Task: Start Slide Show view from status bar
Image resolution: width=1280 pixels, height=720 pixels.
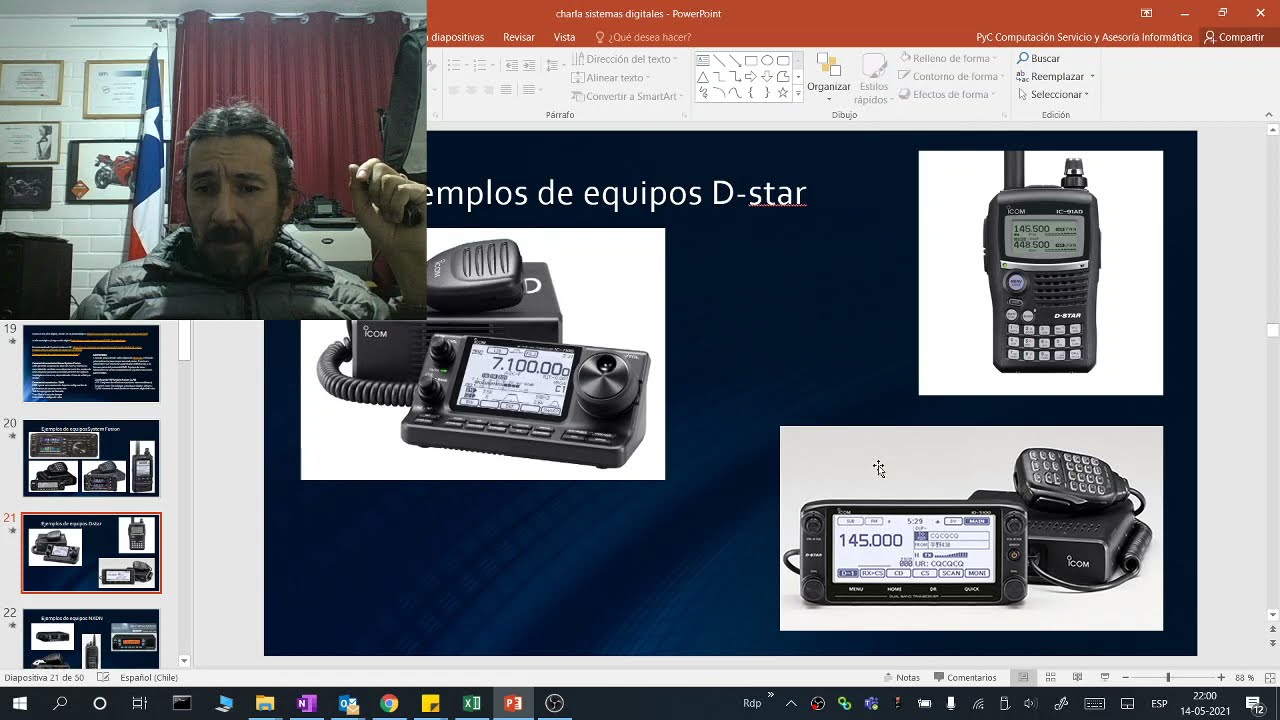Action: coord(1104,677)
